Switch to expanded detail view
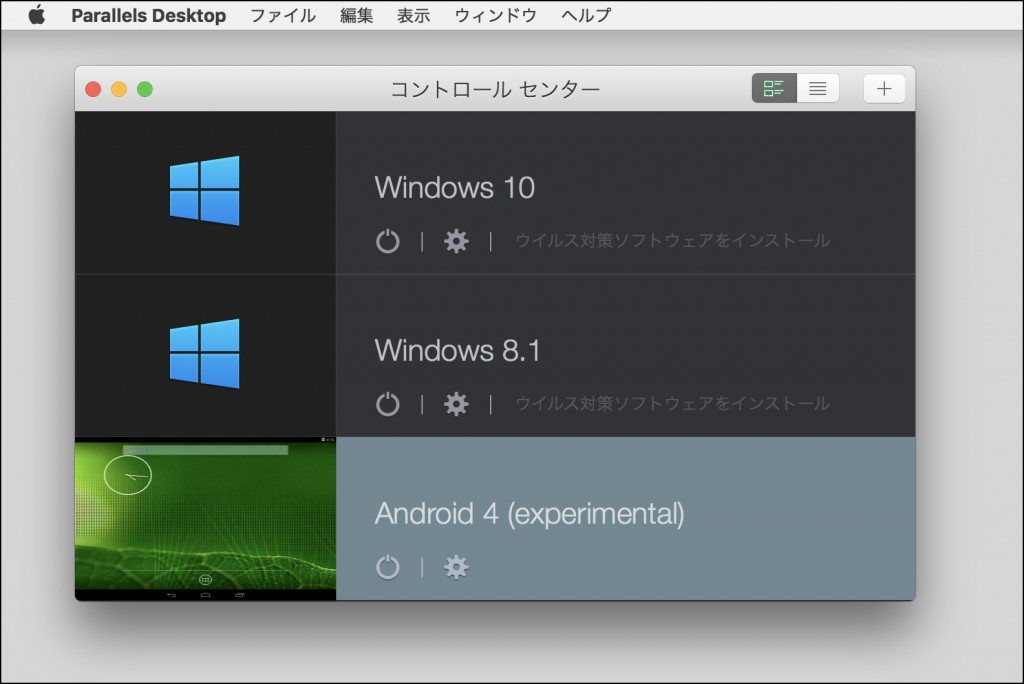Image resolution: width=1024 pixels, height=684 pixels. pos(774,89)
